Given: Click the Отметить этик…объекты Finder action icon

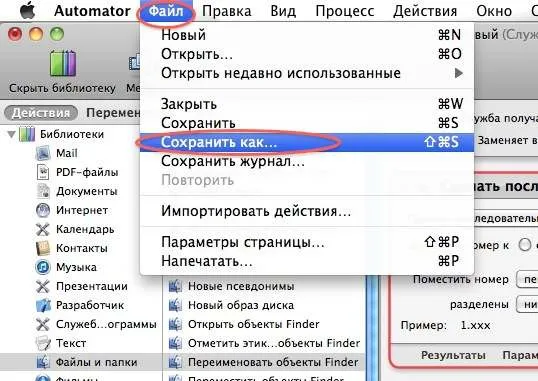Looking at the screenshot, I should (175, 343).
